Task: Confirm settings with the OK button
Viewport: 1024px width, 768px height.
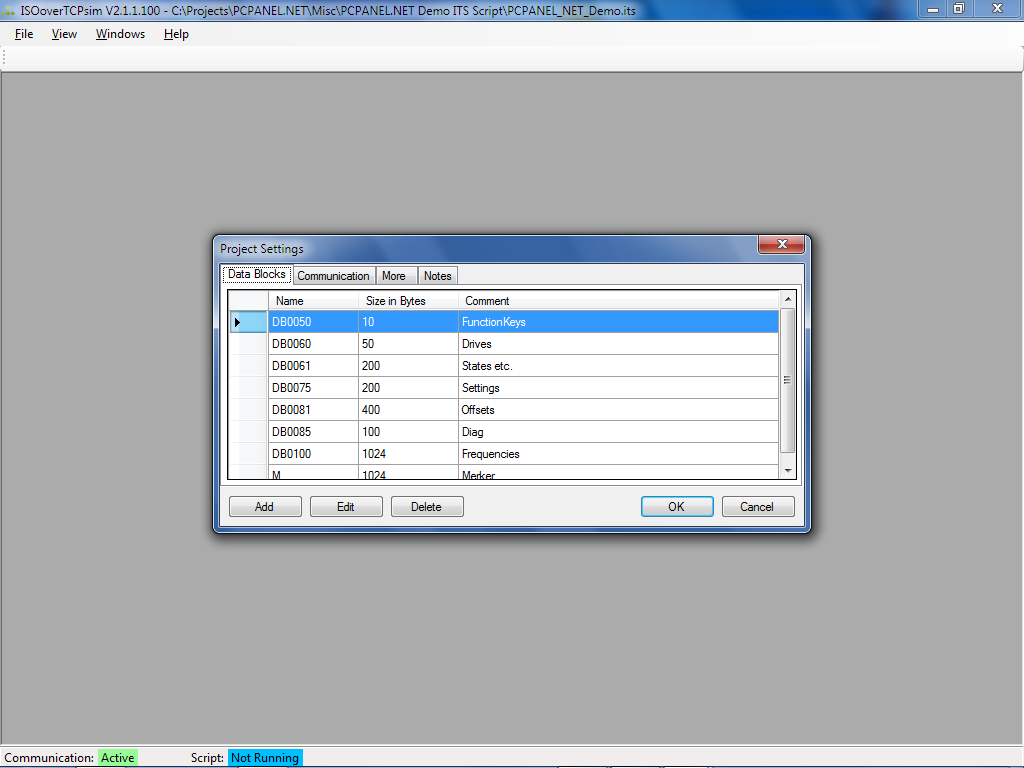Action: [676, 507]
